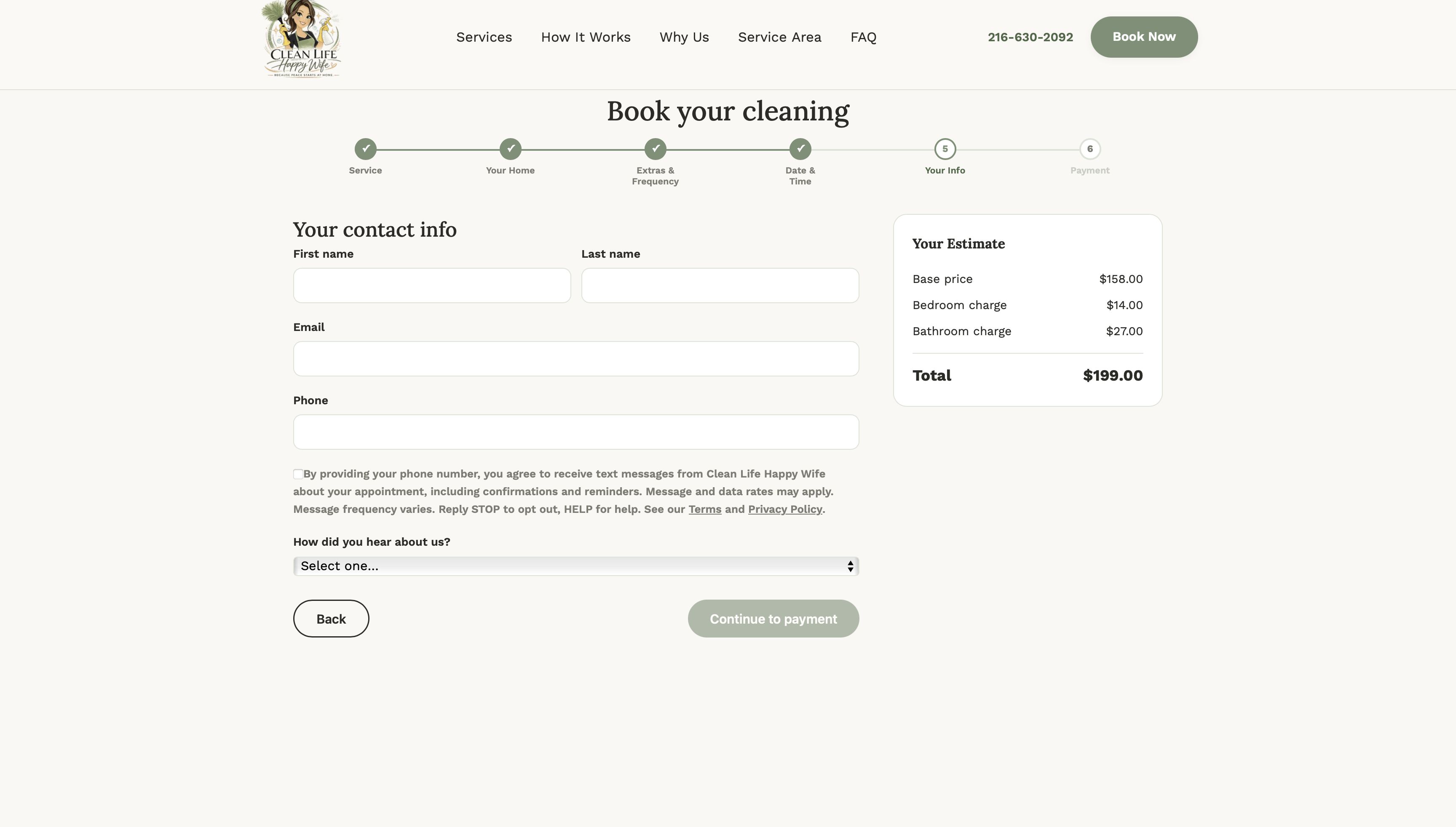
Task: Open the Clean Life Happy Wife logo
Action: tap(301, 39)
